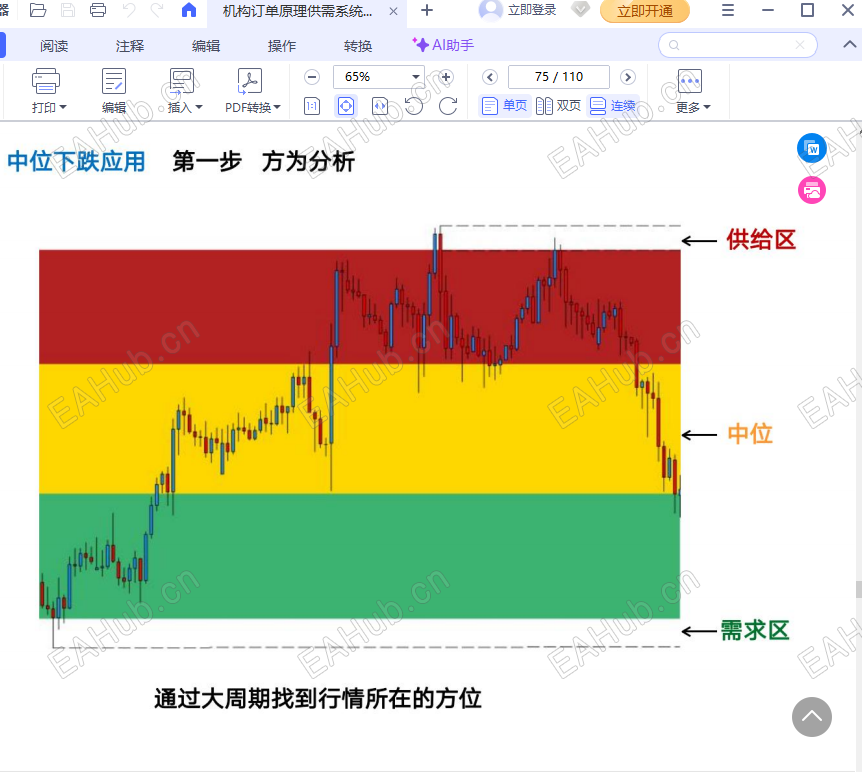Open a file with the folder icon
This screenshot has height=772, width=862.
37,10
